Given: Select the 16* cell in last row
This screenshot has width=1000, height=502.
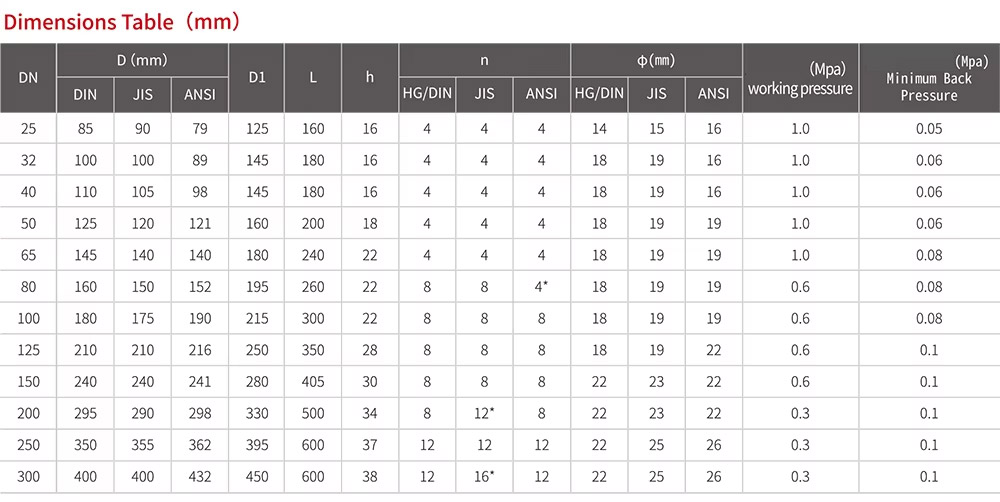Looking at the screenshot, I should click(485, 477).
